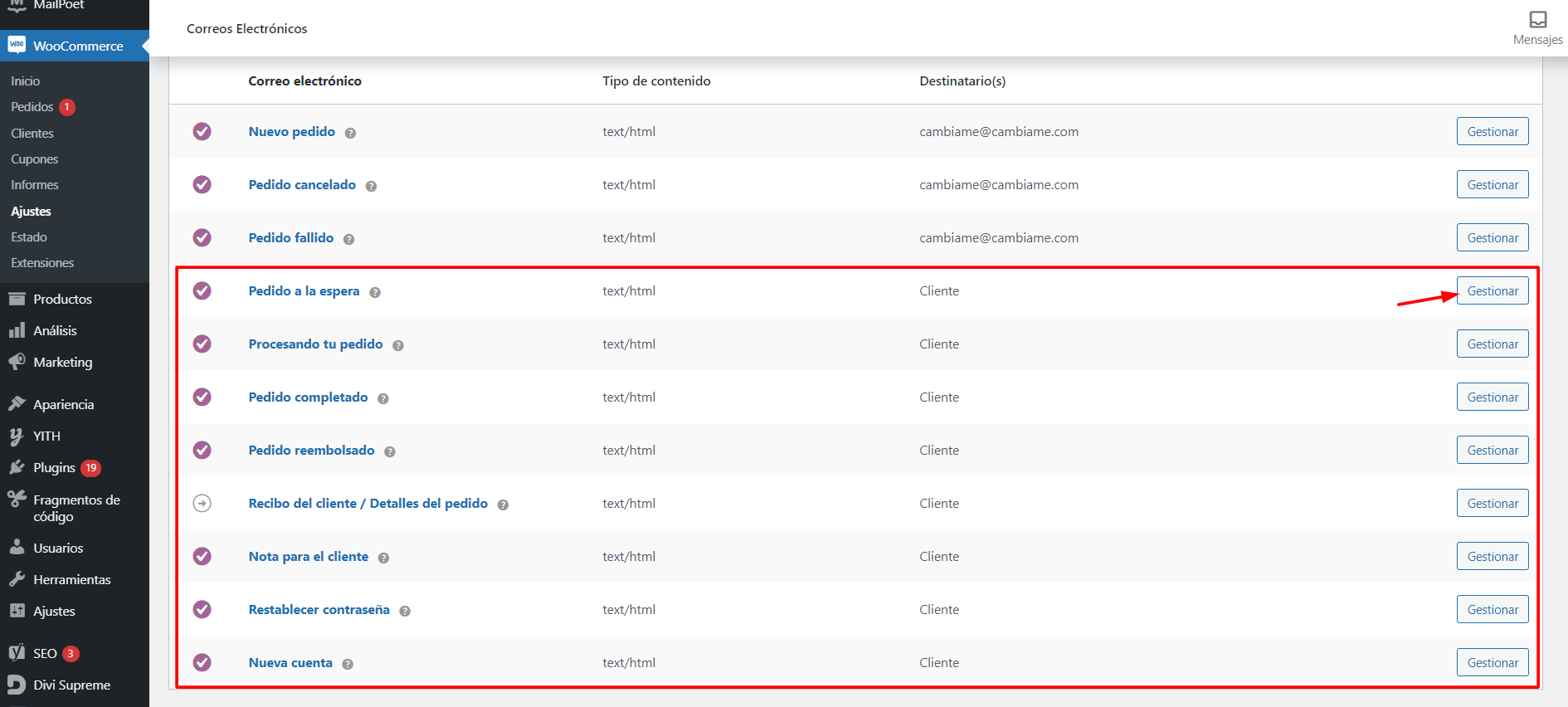1568x707 pixels.
Task: Click the Productos box icon
Action: click(17, 299)
